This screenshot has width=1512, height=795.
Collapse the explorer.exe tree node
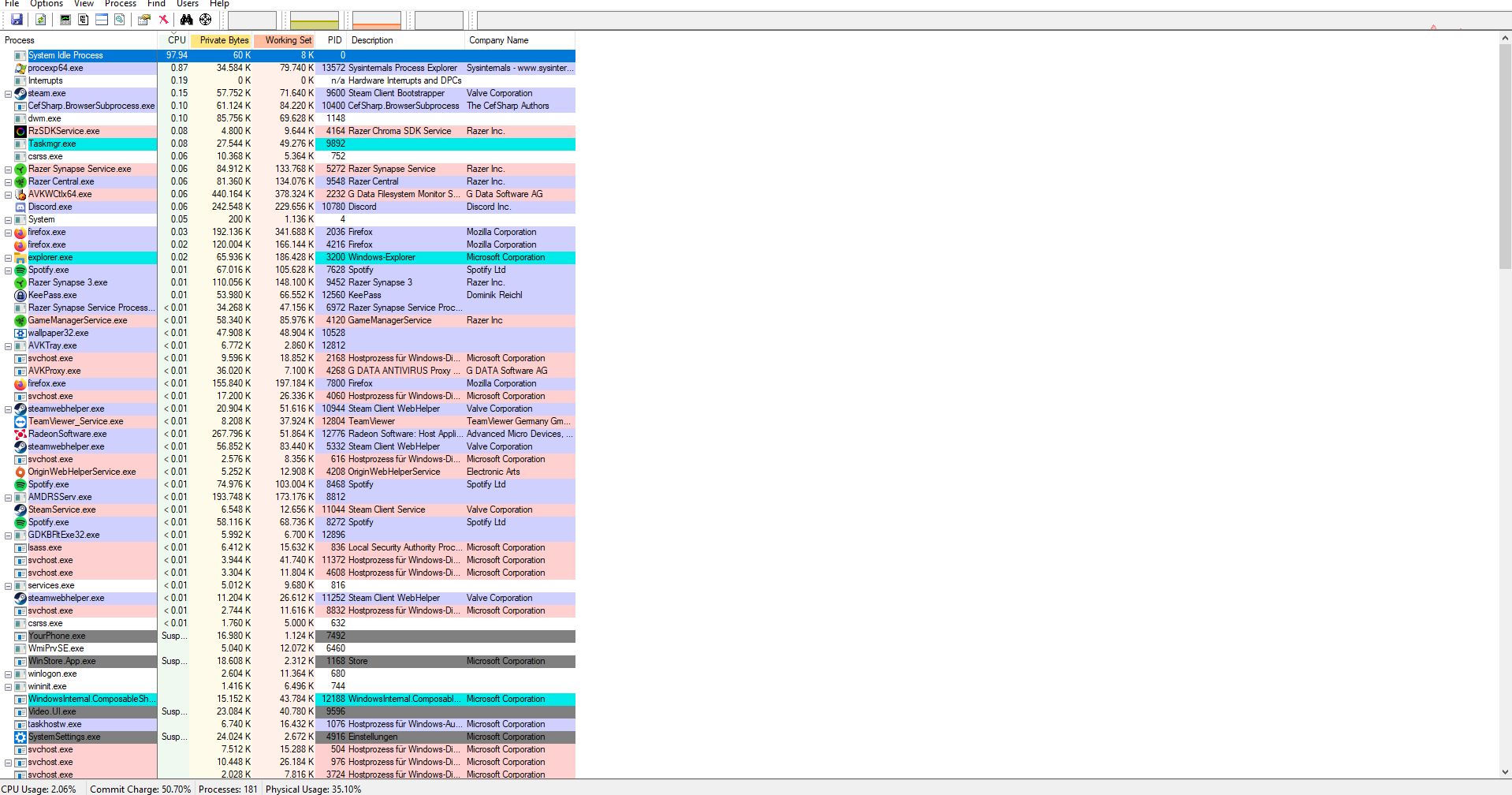(8, 258)
